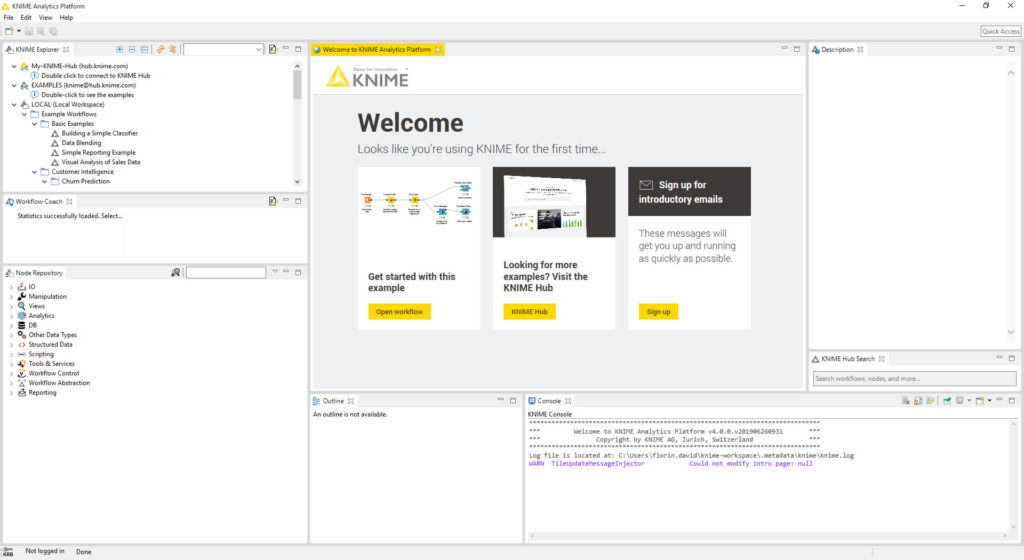1024x560 pixels.
Task: Click the Console horizontal scrollbar
Action: 769,536
